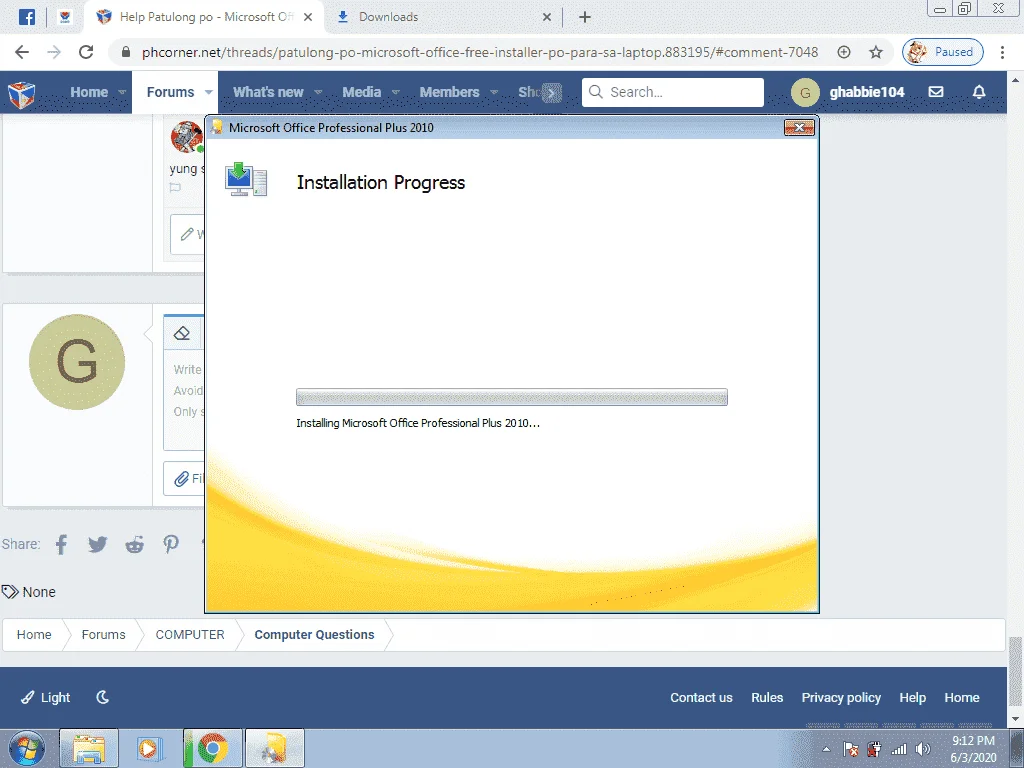The height and width of the screenshot is (768, 1024).
Task: Open the Forums nav tab
Action: coord(170,92)
